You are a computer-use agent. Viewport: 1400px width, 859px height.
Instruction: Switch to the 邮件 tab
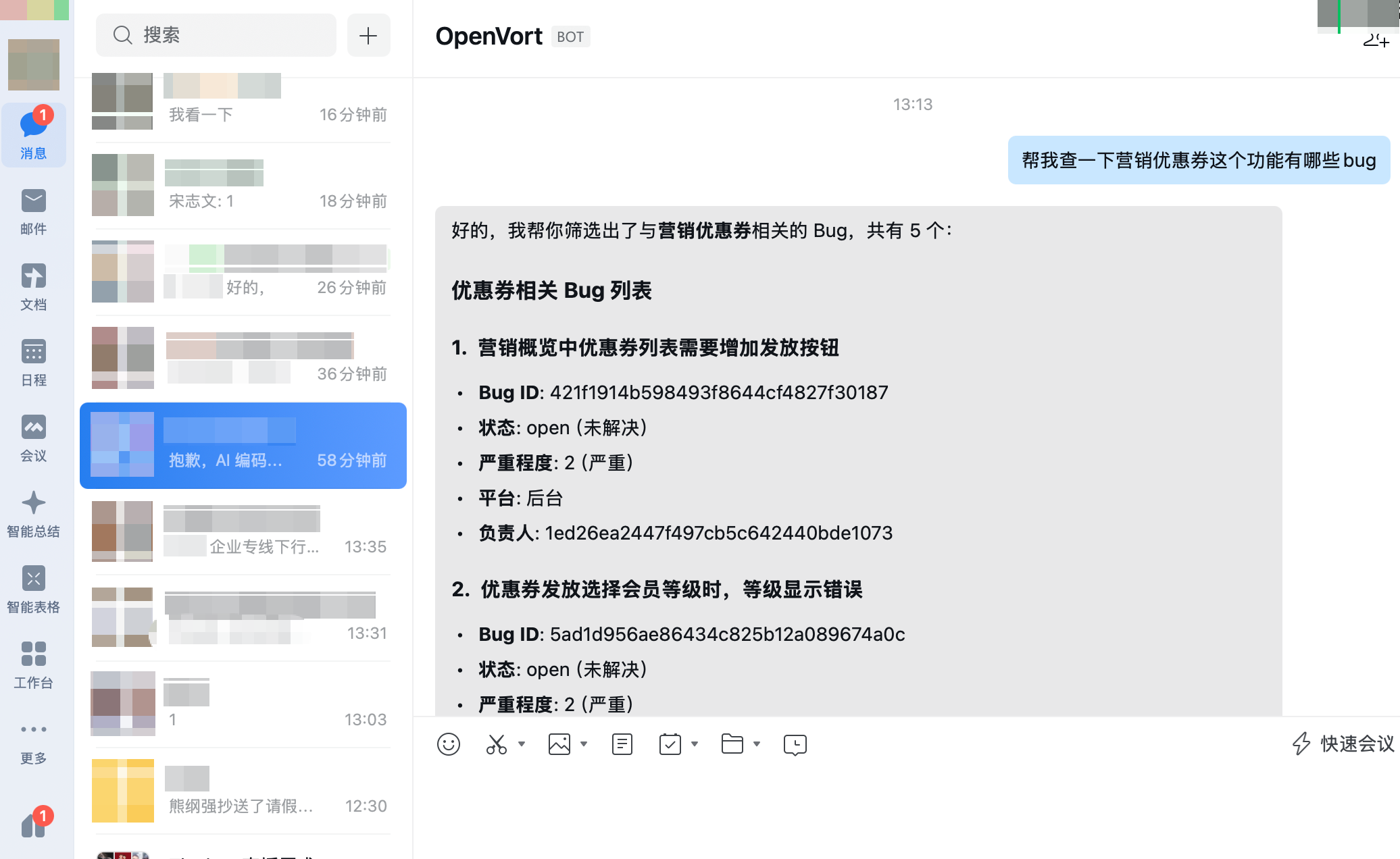33,211
